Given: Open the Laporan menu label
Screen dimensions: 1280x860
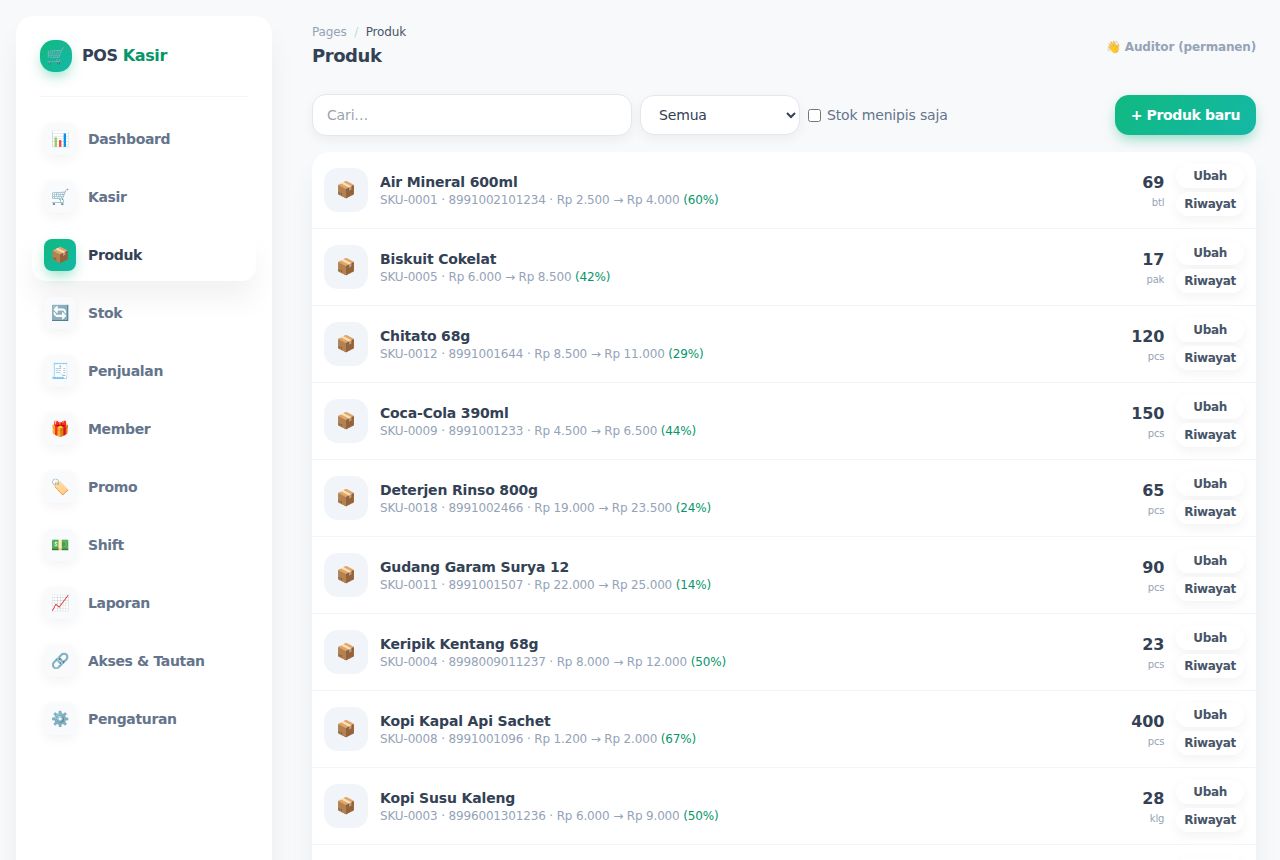Looking at the screenshot, I should pyautogui.click(x=119, y=603).
